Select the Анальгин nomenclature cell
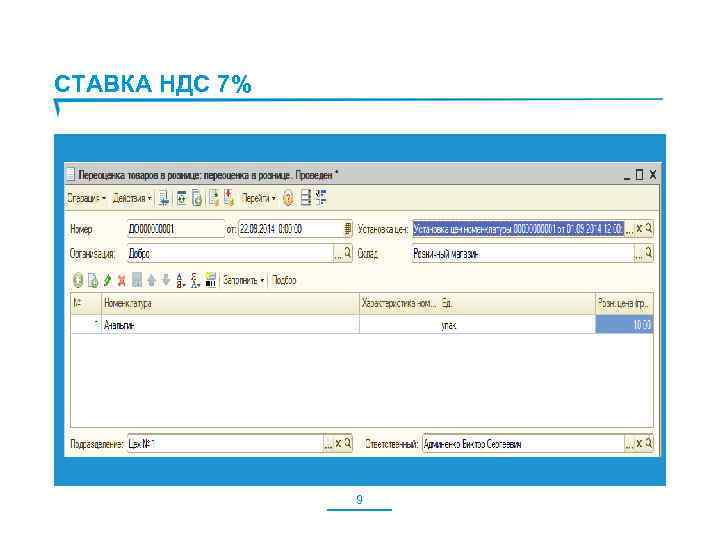 230,325
